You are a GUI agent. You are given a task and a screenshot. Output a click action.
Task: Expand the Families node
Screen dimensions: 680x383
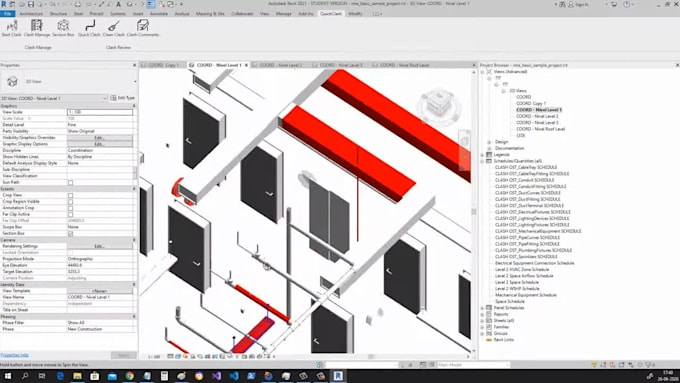[482, 327]
